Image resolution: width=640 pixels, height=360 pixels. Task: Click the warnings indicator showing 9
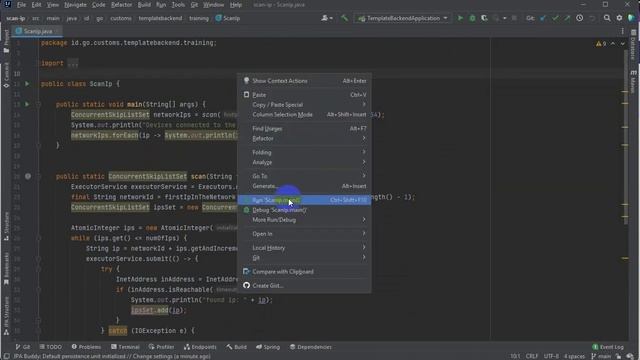pyautogui.click(x=601, y=44)
